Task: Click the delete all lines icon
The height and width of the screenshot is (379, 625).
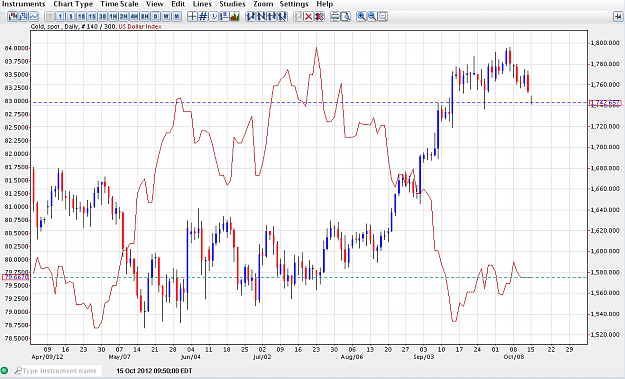Action: click(319, 16)
